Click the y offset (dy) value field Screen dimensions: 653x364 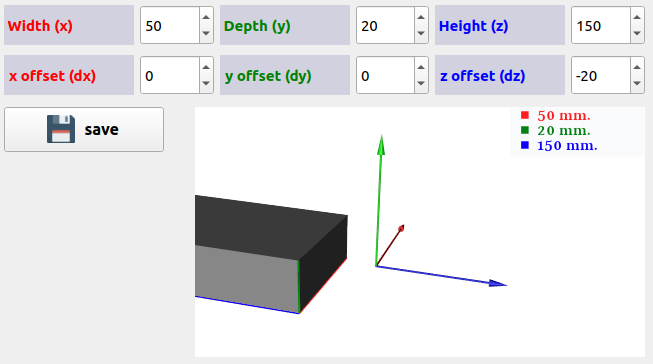[385, 75]
